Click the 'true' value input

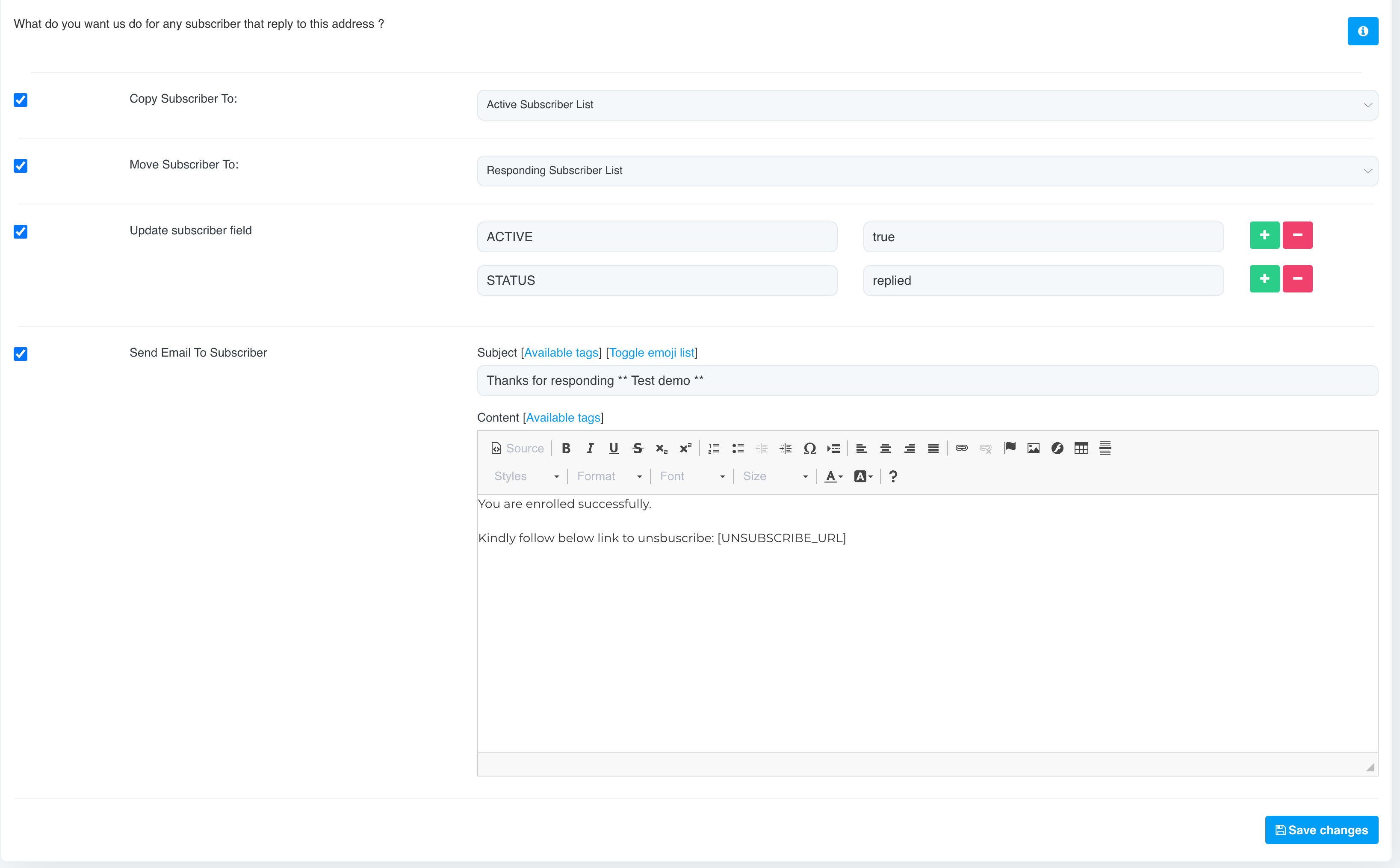click(1043, 237)
